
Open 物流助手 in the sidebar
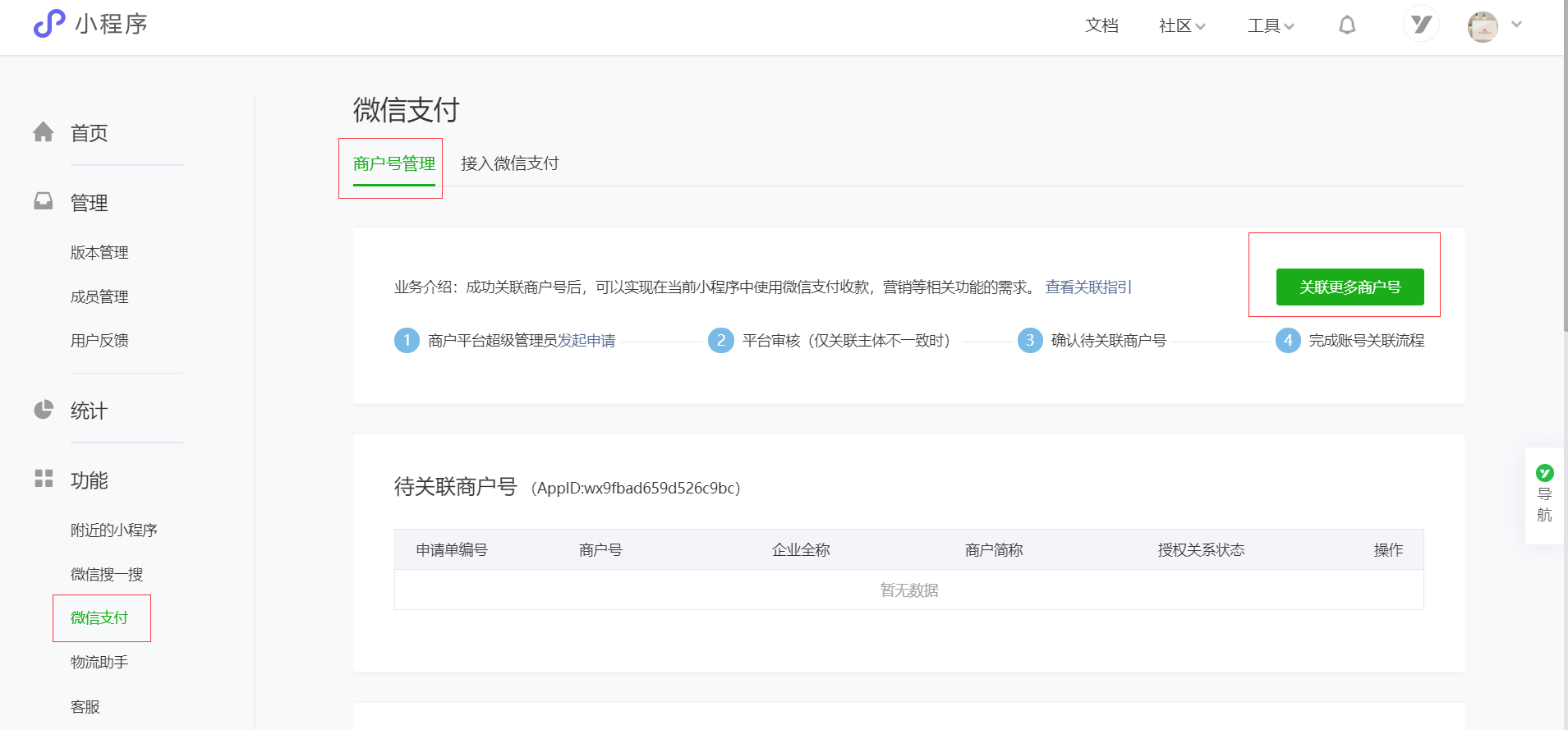(99, 663)
